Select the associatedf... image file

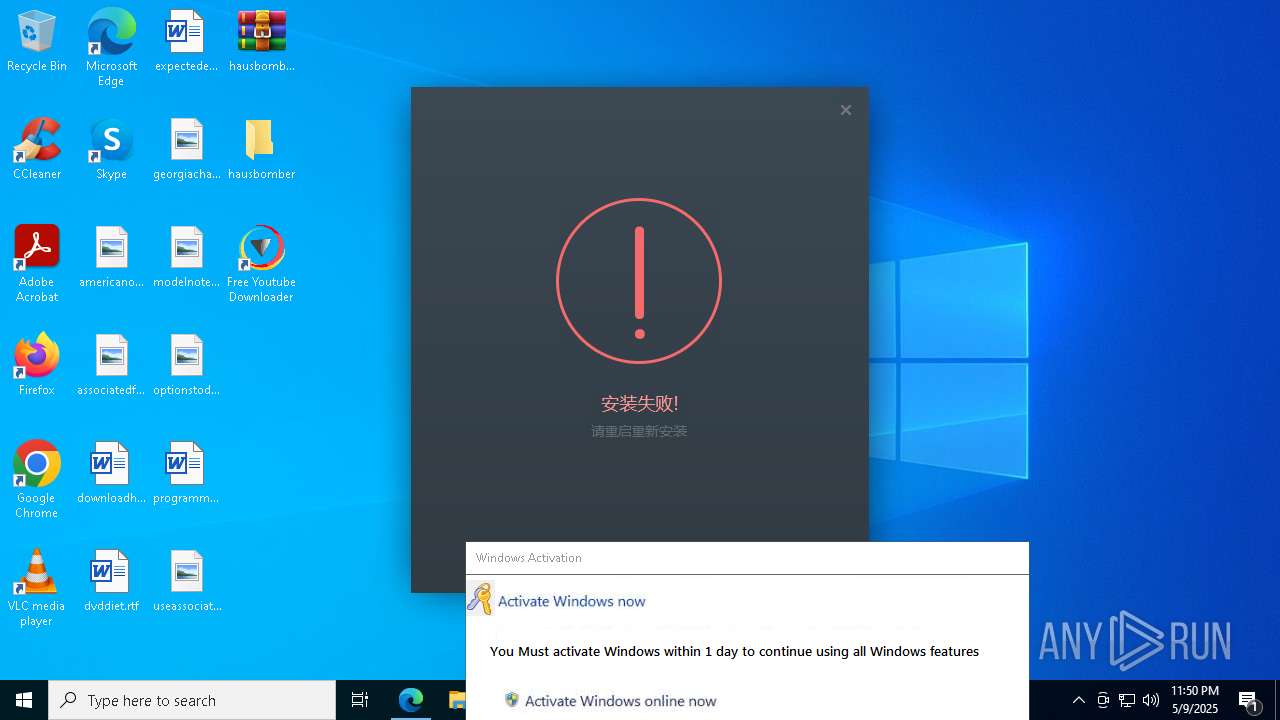[111, 365]
